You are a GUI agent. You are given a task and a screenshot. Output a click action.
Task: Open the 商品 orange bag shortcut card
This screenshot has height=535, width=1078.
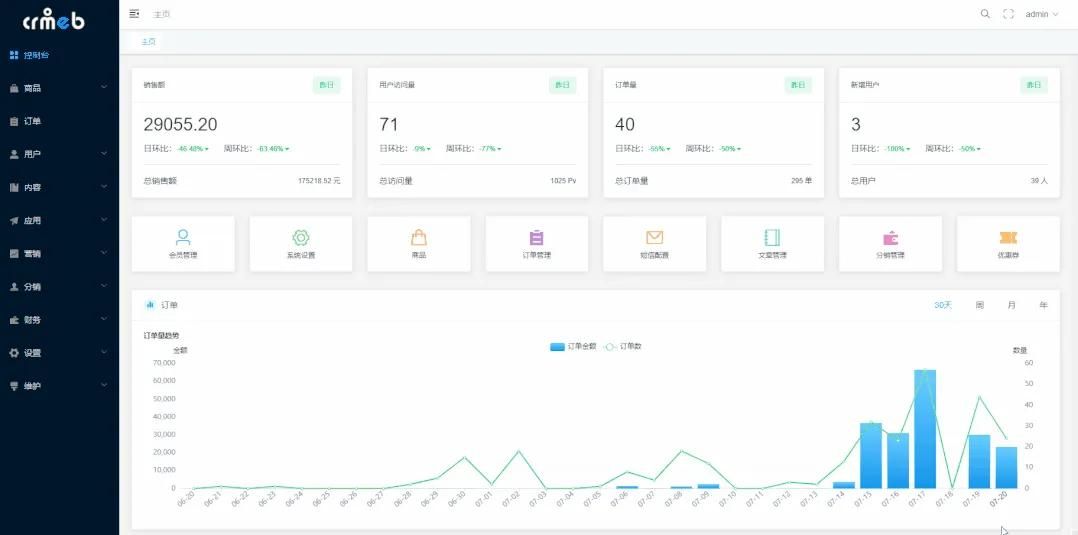point(419,243)
